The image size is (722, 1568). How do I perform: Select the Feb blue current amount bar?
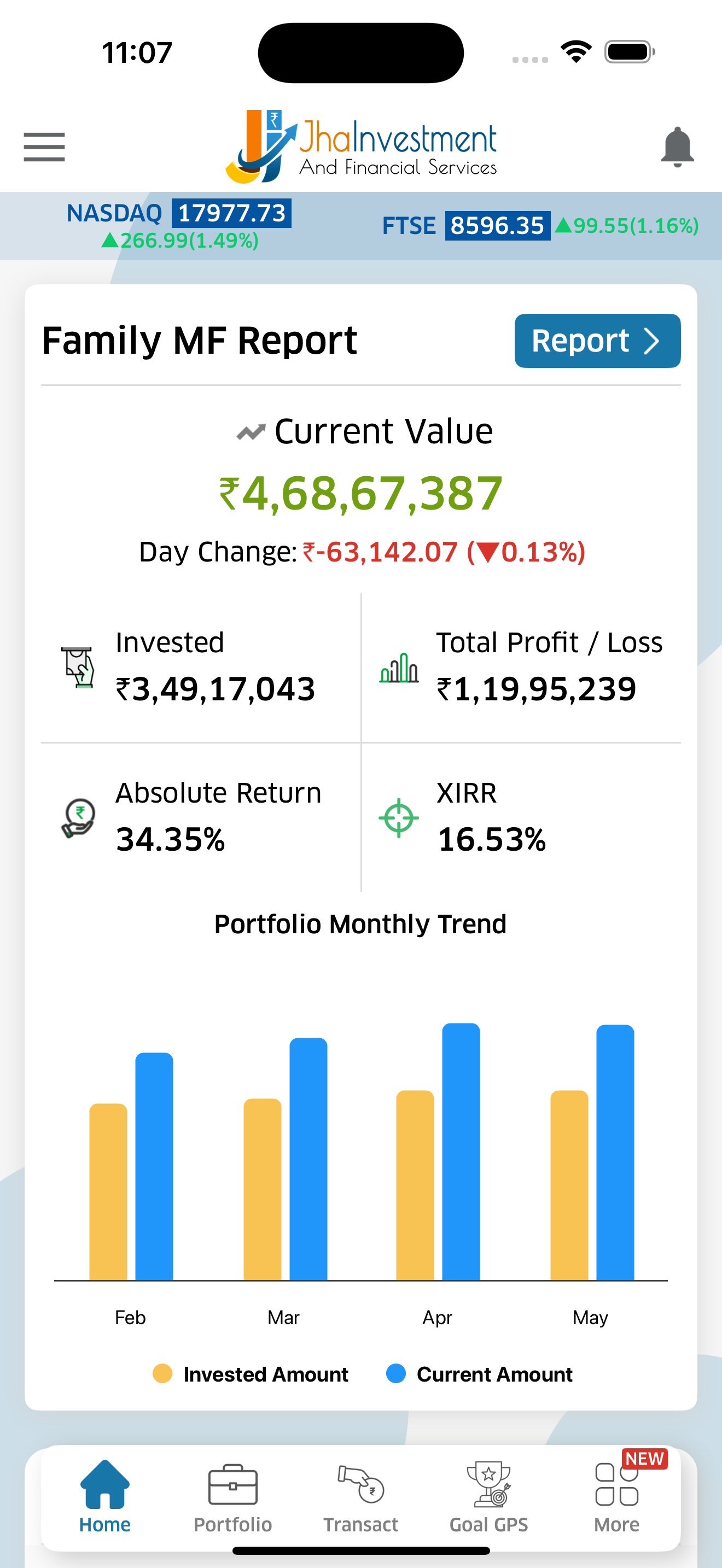(154, 1166)
